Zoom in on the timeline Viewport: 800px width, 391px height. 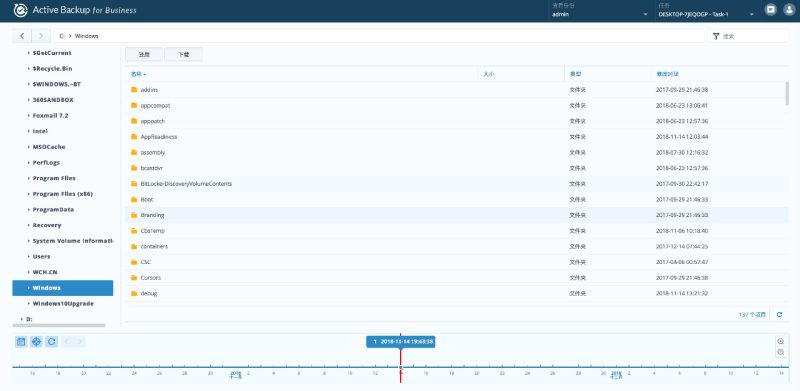tap(781, 341)
